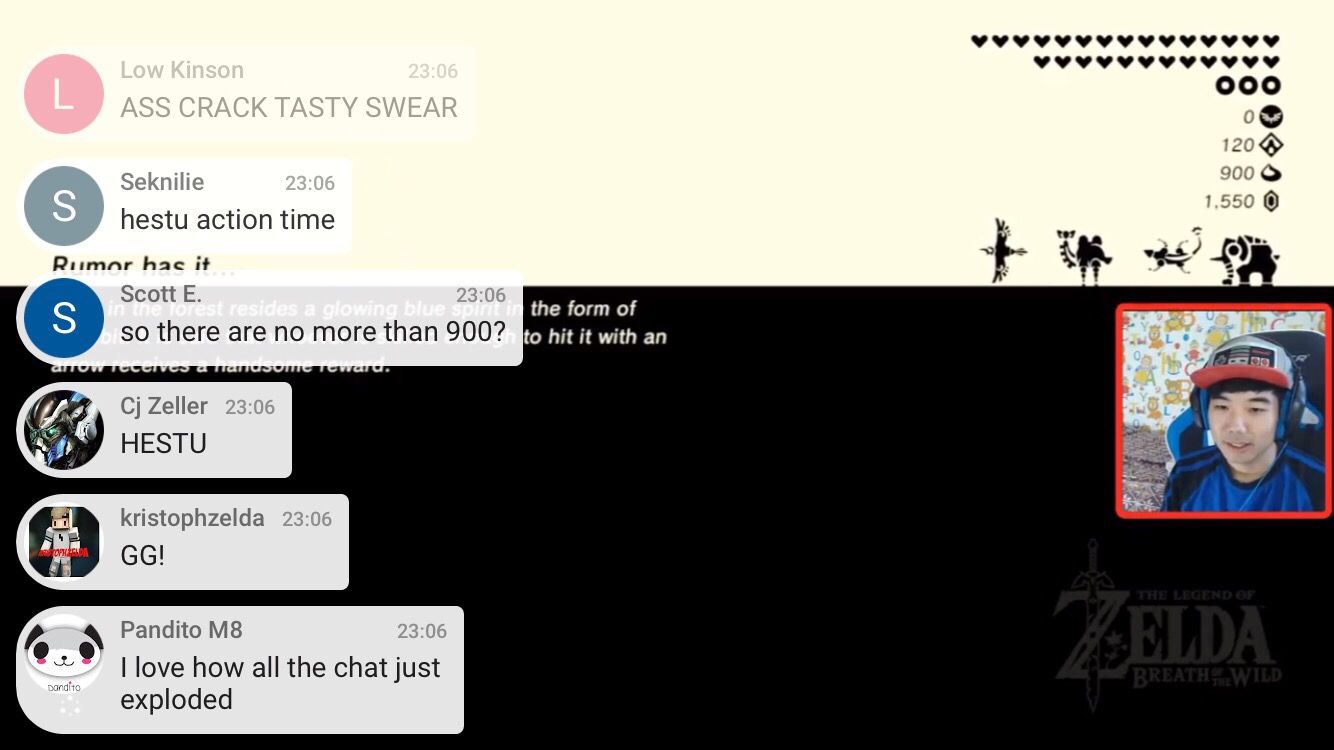Screen dimensions: 1334x750
Task: Tap Seknilie's gray S avatar
Action: coord(64,206)
